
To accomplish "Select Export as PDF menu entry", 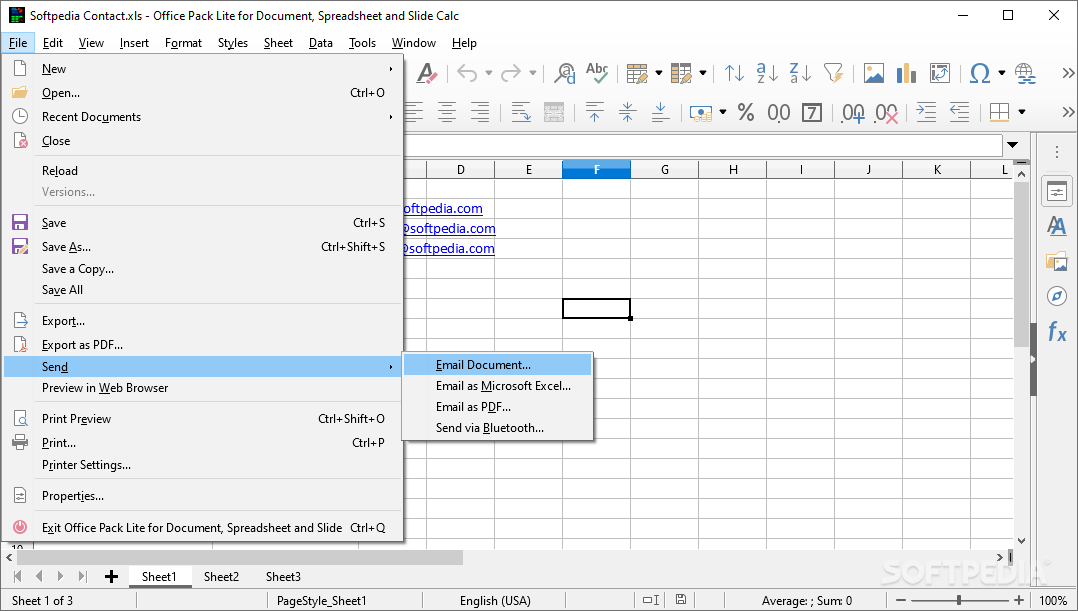I will click(203, 345).
